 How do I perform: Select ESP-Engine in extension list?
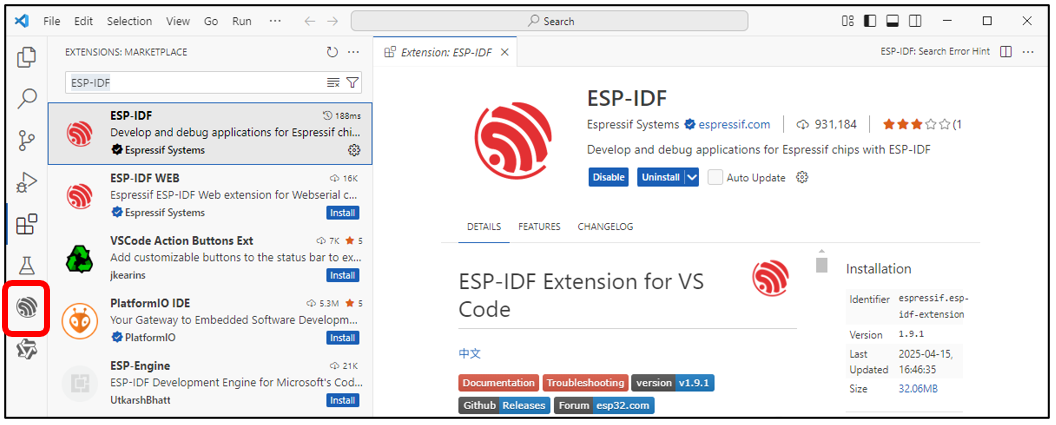click(209, 383)
